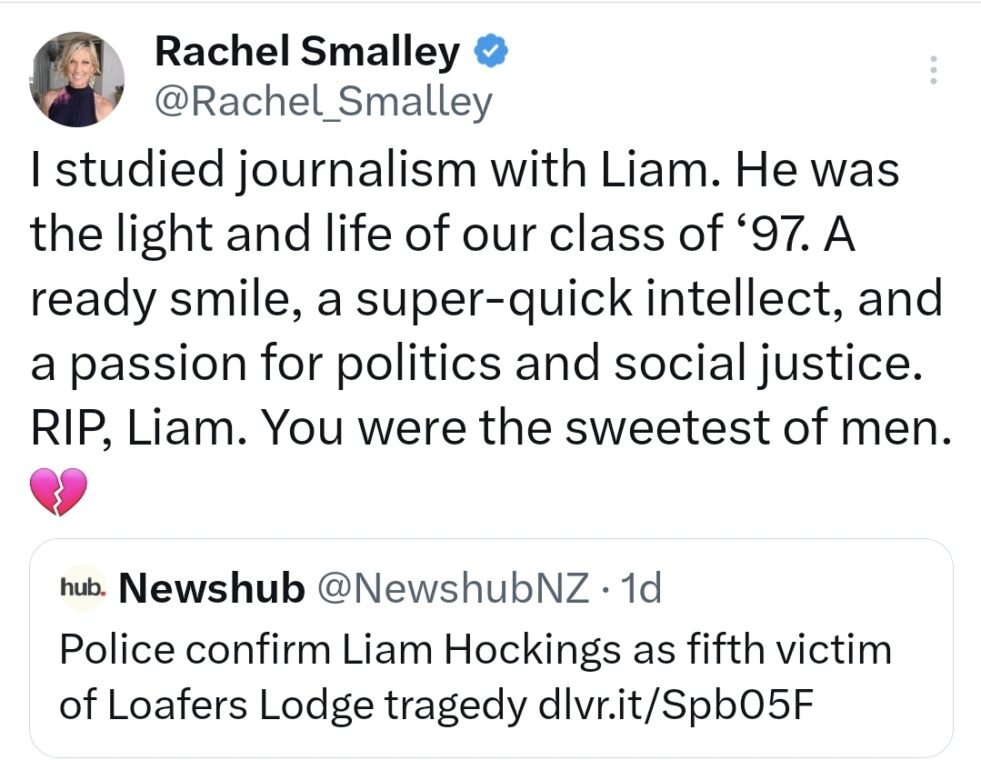Follow the dlvr.it/Spb05F link

tap(665, 705)
